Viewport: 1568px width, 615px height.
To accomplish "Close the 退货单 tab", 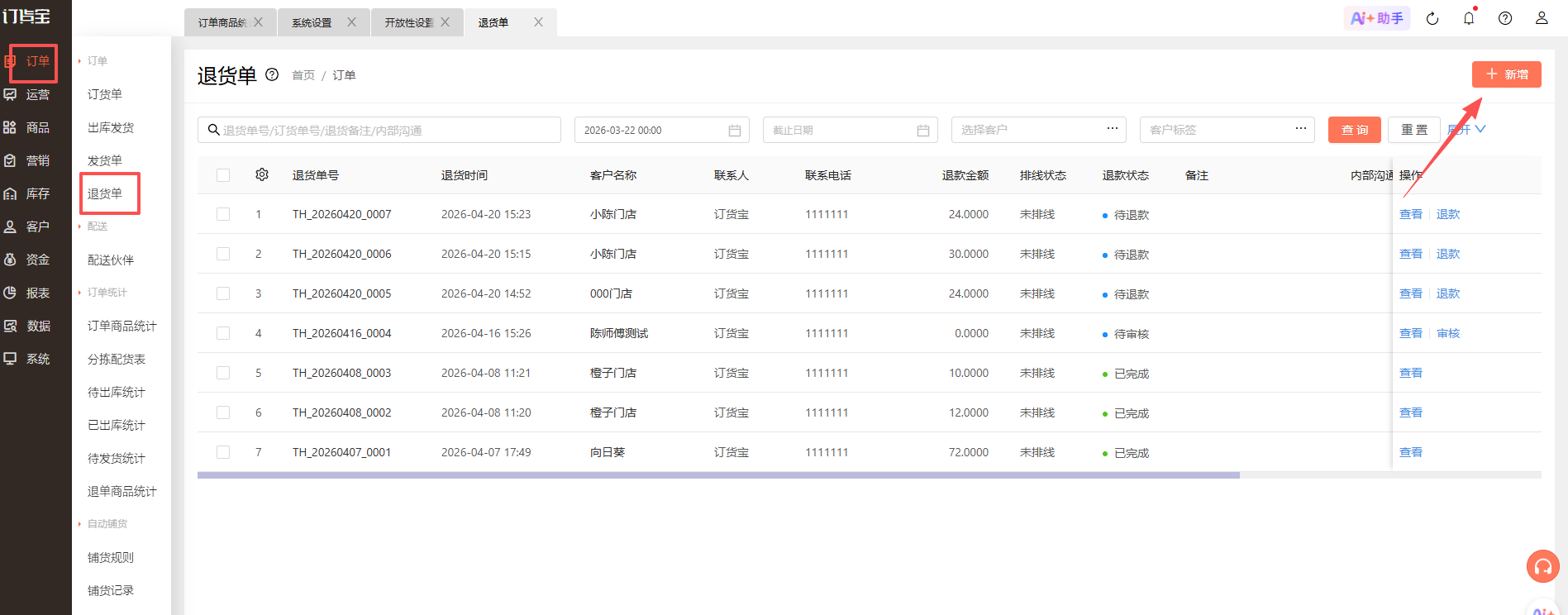I will click(x=538, y=22).
